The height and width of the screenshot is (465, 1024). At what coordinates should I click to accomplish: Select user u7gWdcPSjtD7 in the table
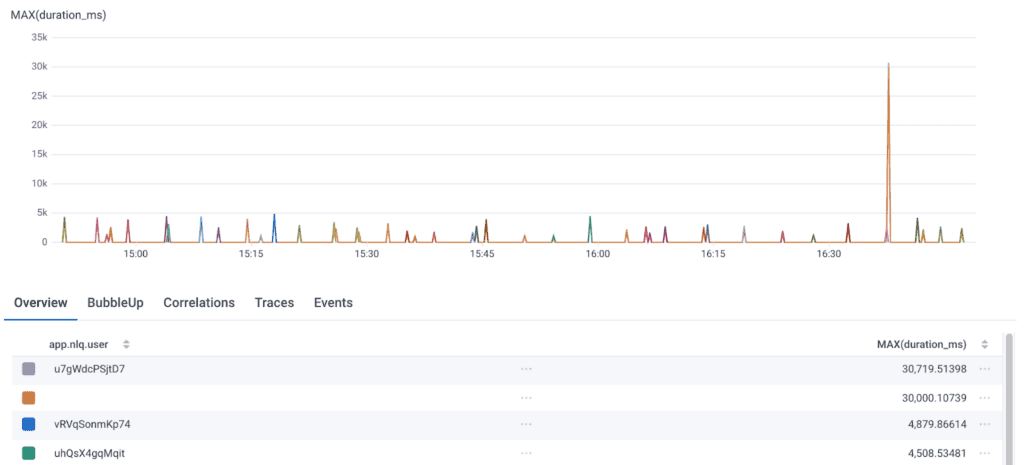click(89, 369)
